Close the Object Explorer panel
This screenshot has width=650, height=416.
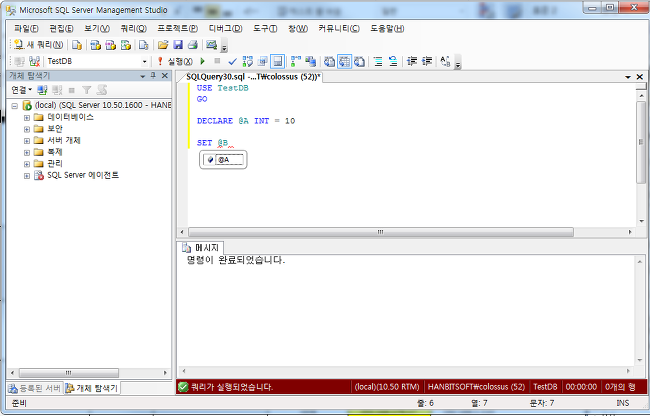pos(165,75)
